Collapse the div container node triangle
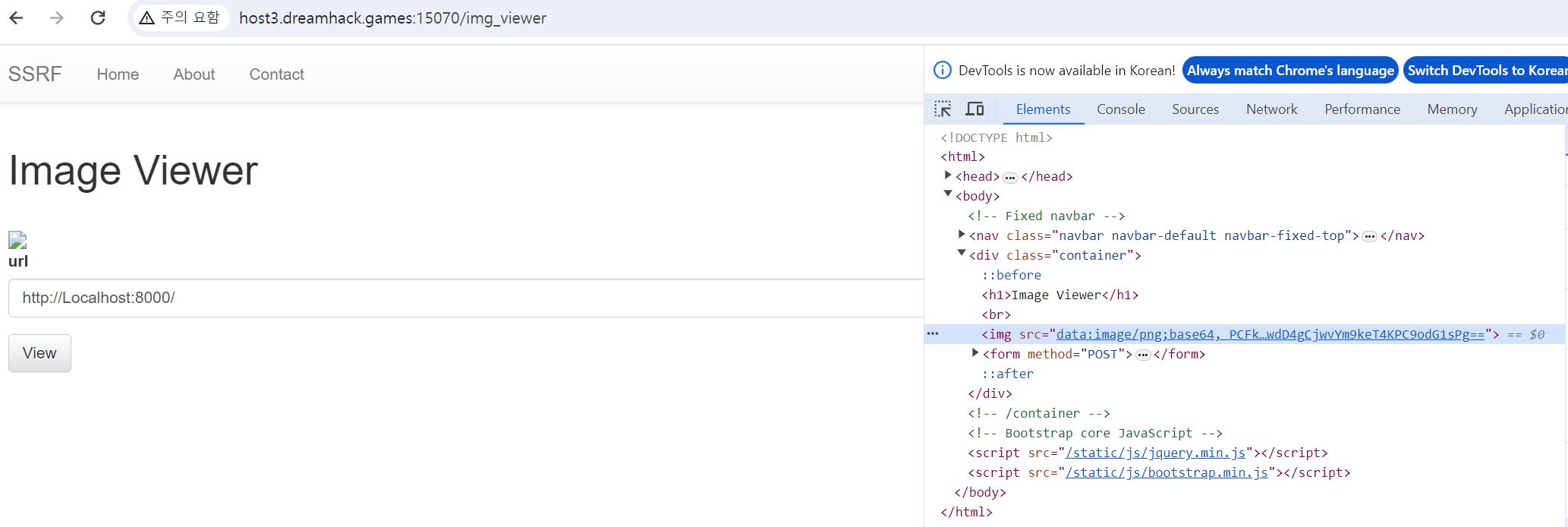Screen dimensions: 1568x527 (962, 254)
